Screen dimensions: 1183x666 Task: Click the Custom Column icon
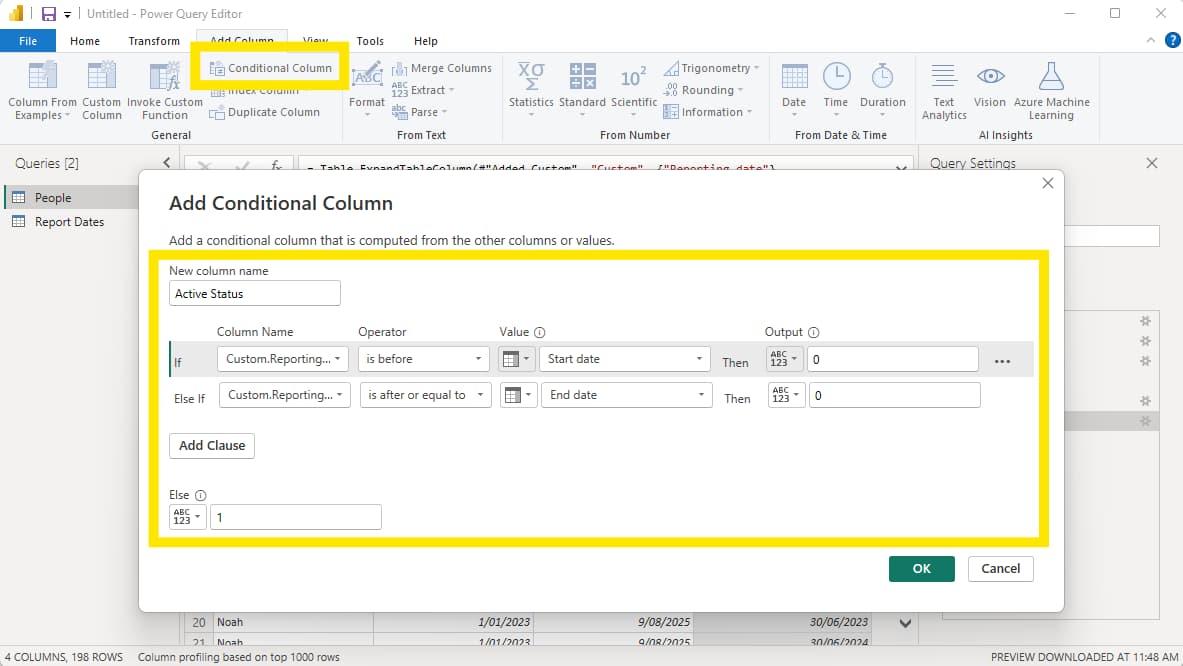click(101, 78)
